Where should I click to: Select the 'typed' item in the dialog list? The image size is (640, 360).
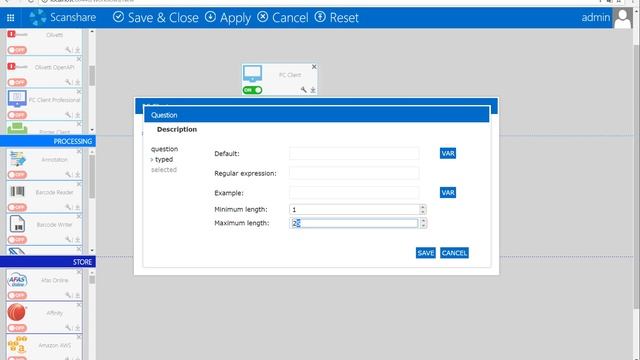[x=164, y=159]
